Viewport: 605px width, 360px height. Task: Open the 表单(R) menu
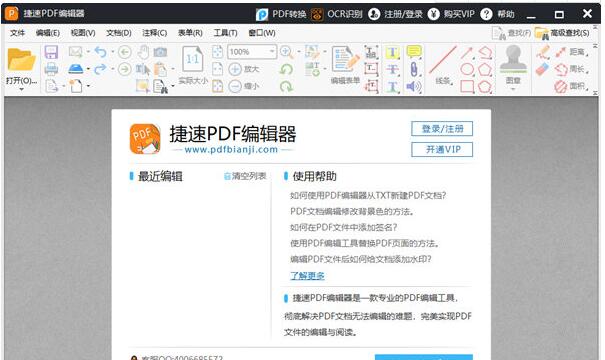pos(190,33)
